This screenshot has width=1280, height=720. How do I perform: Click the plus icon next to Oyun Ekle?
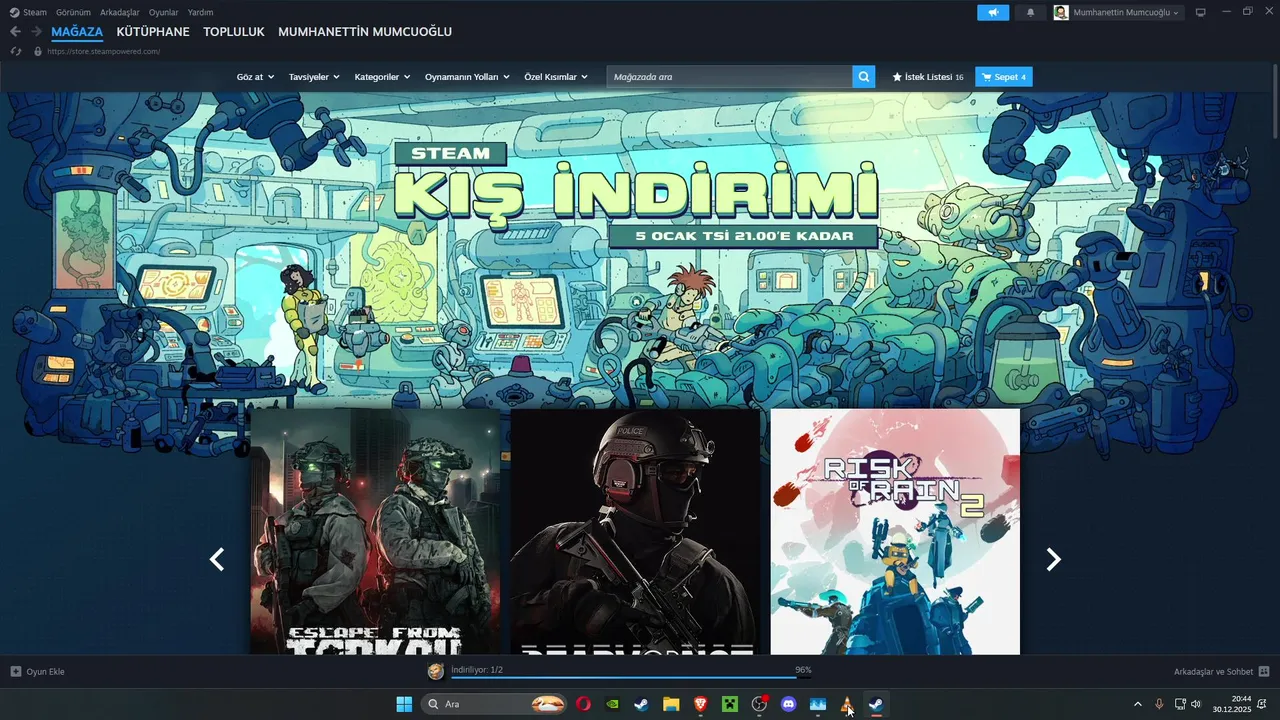(x=16, y=671)
